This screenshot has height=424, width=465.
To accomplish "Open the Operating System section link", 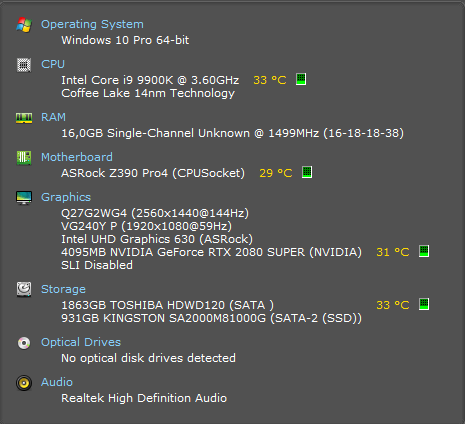I will pyautogui.click(x=92, y=24).
